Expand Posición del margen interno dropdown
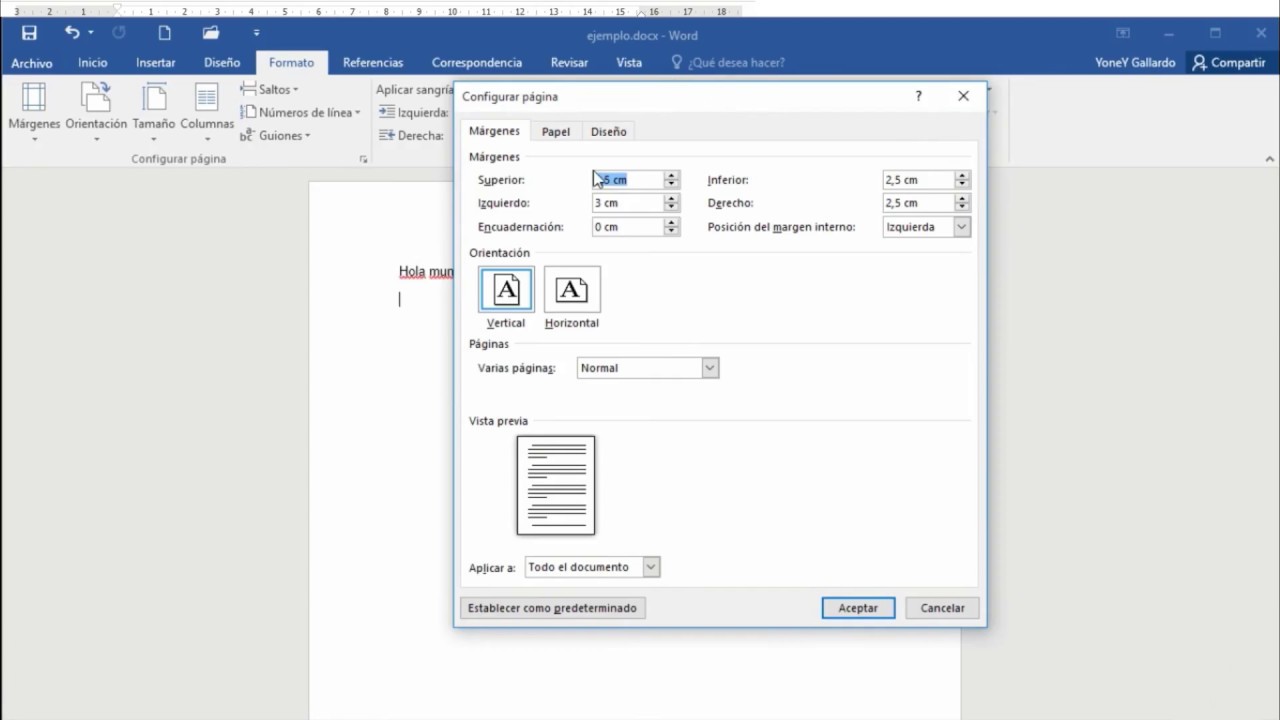The width and height of the screenshot is (1280, 720). click(x=961, y=227)
